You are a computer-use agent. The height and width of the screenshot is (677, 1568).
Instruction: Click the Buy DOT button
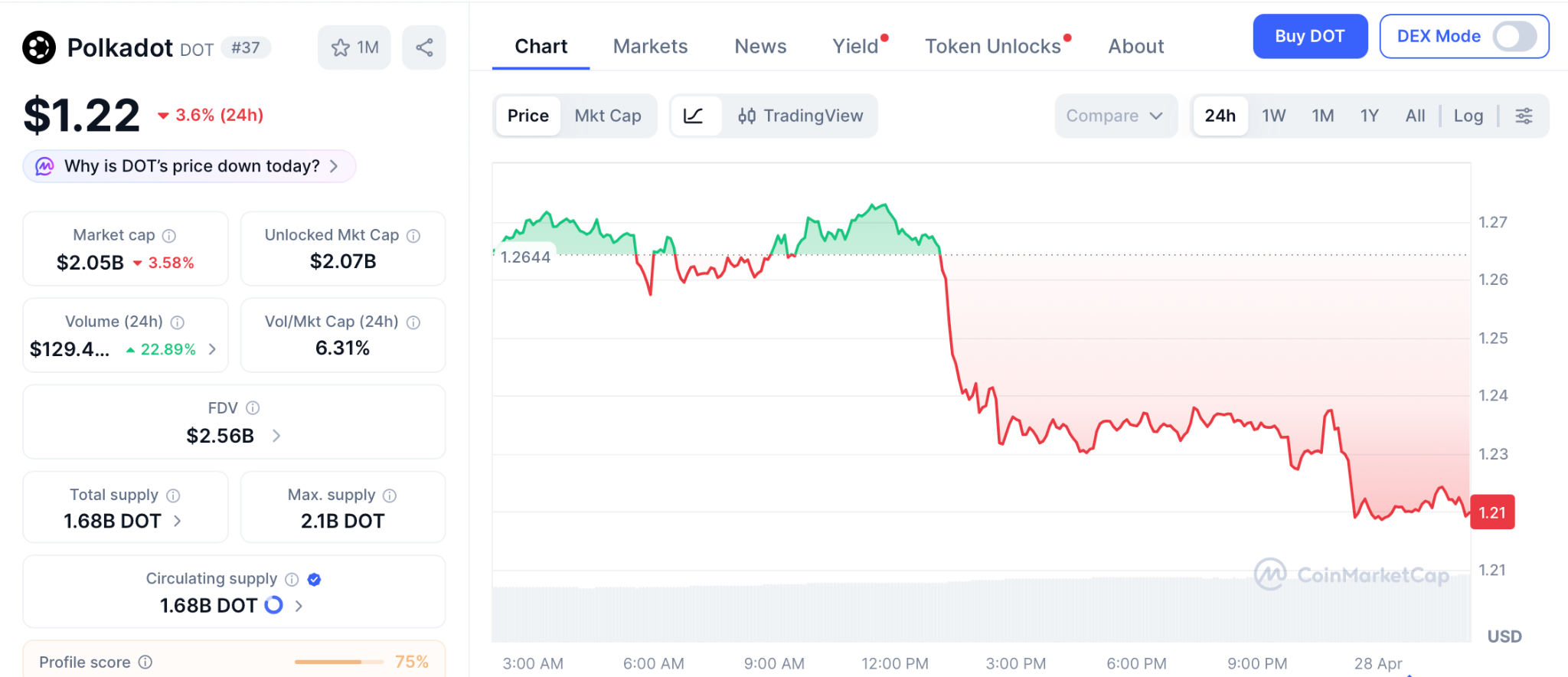pyautogui.click(x=1309, y=36)
